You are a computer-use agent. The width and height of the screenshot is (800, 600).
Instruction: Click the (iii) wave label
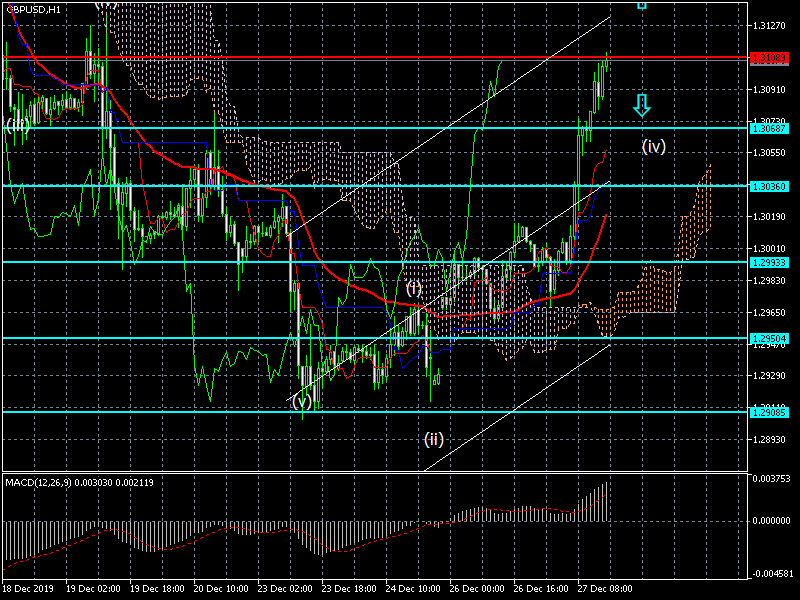click(18, 125)
